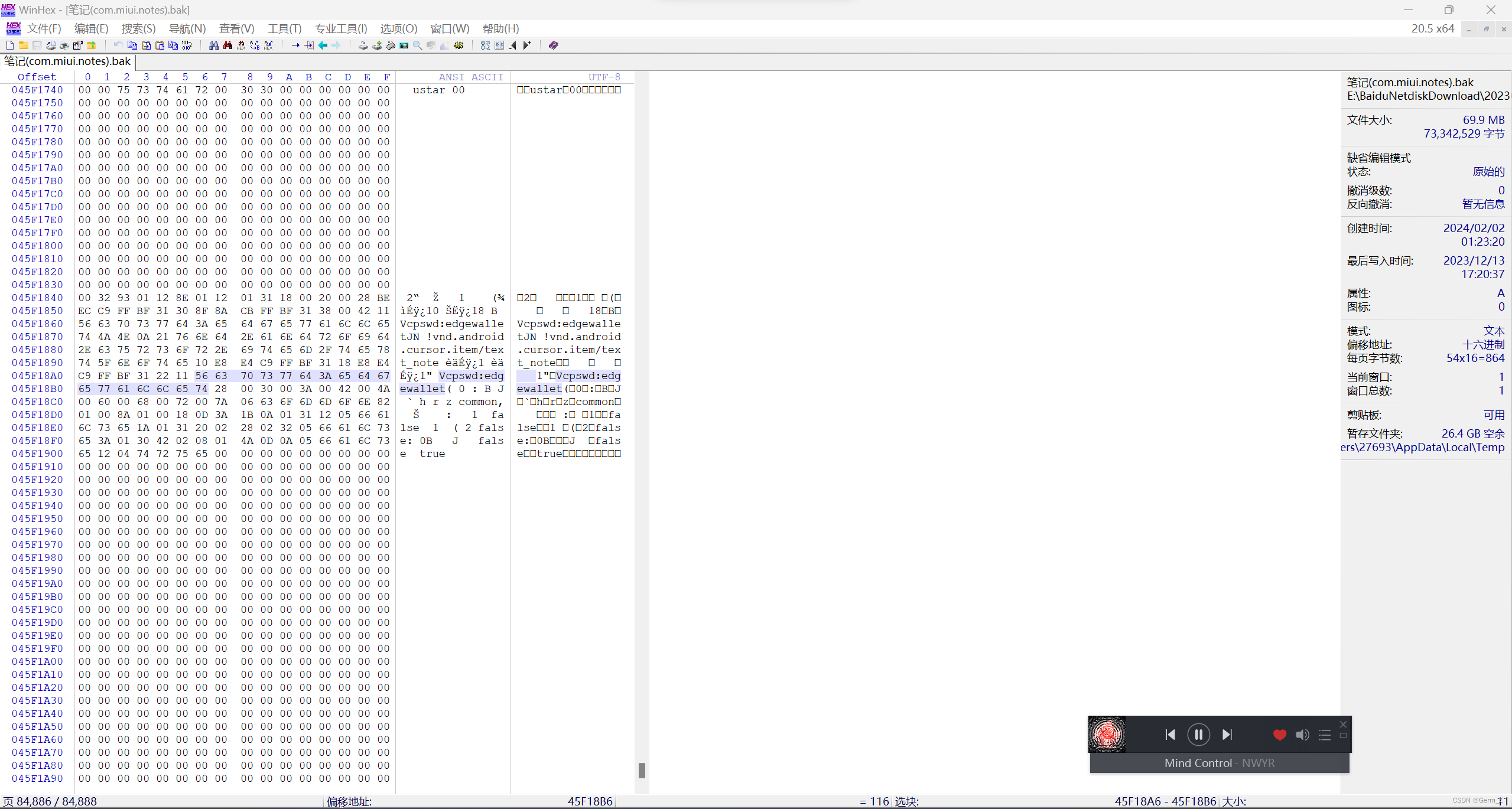1512x809 pixels.
Task: Click the Open RAM chip icon
Action: [x=391, y=45]
